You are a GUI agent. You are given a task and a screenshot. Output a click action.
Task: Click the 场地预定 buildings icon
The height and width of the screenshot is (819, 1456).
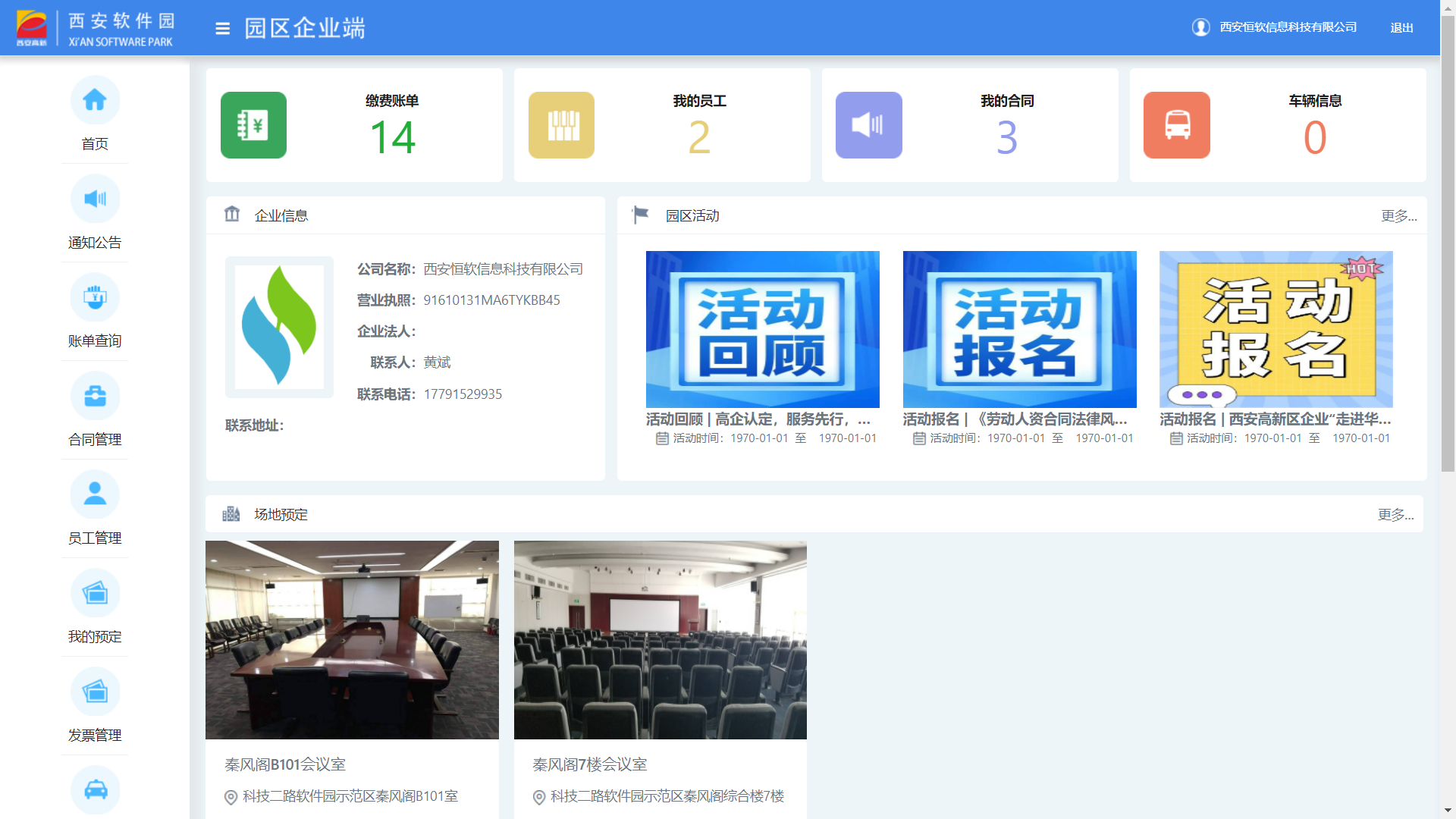coord(231,514)
